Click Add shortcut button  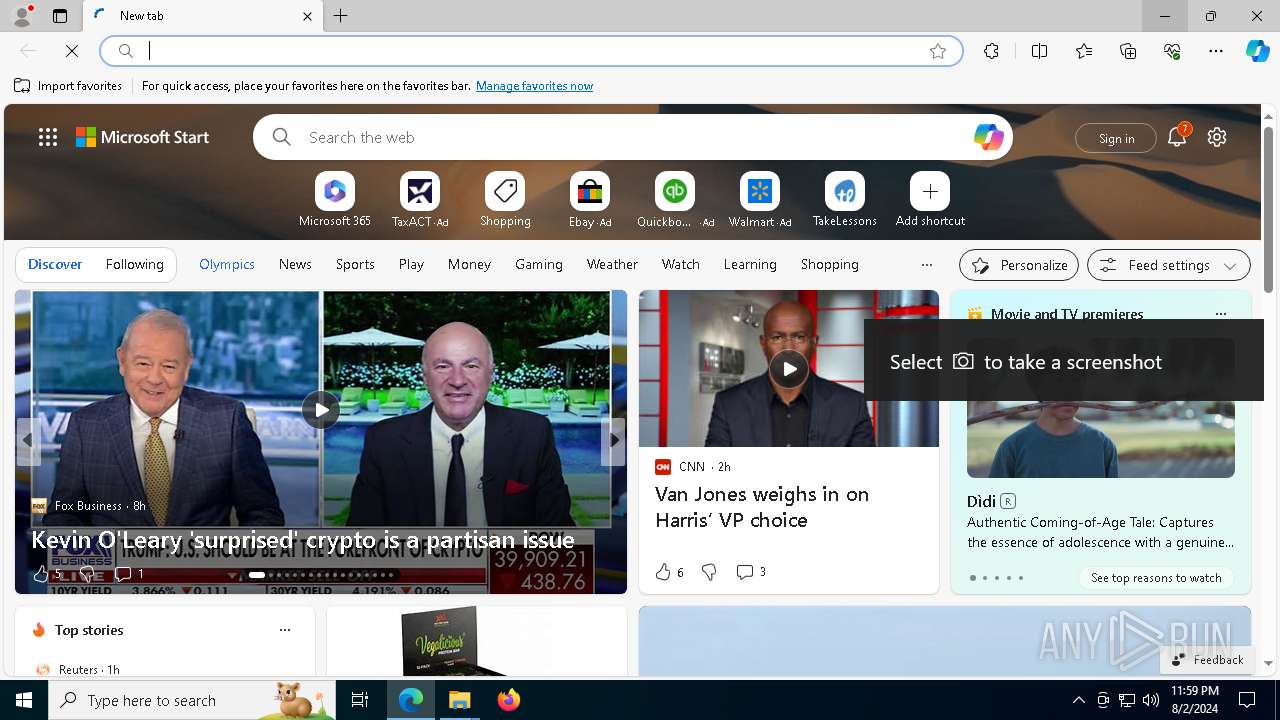coord(930,200)
